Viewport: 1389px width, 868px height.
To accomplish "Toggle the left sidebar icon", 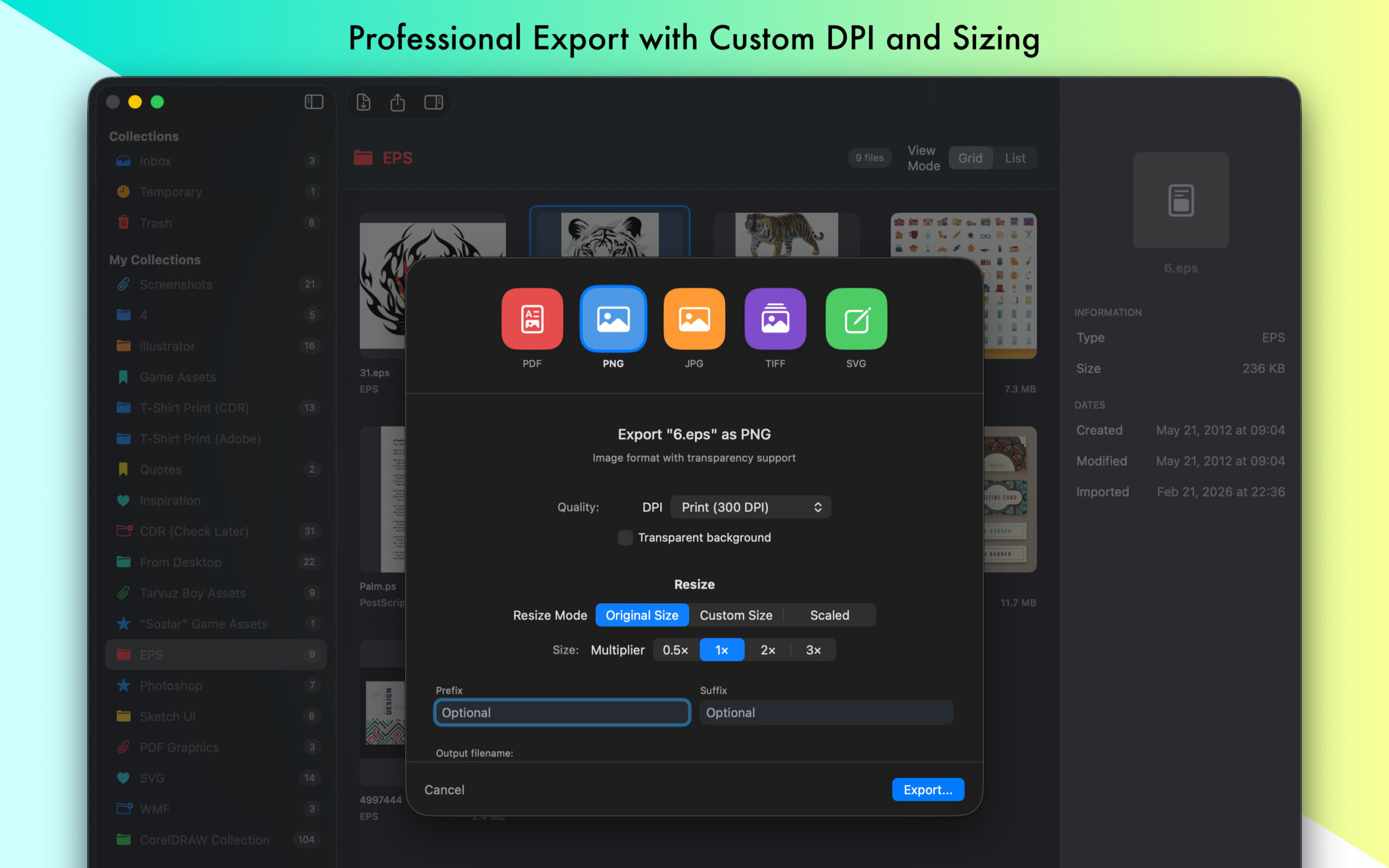I will click(x=314, y=102).
